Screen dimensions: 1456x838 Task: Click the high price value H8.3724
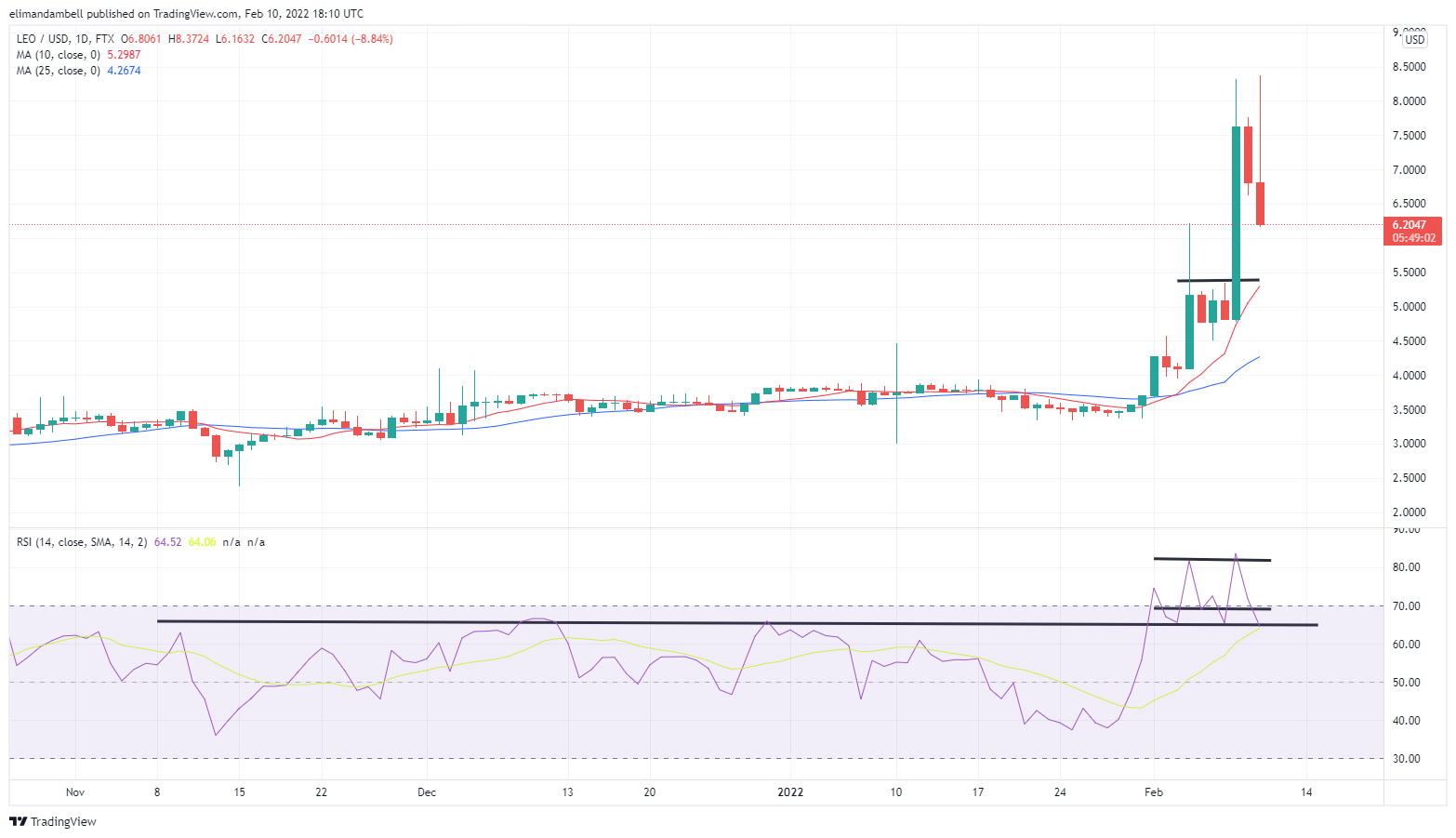[190, 39]
